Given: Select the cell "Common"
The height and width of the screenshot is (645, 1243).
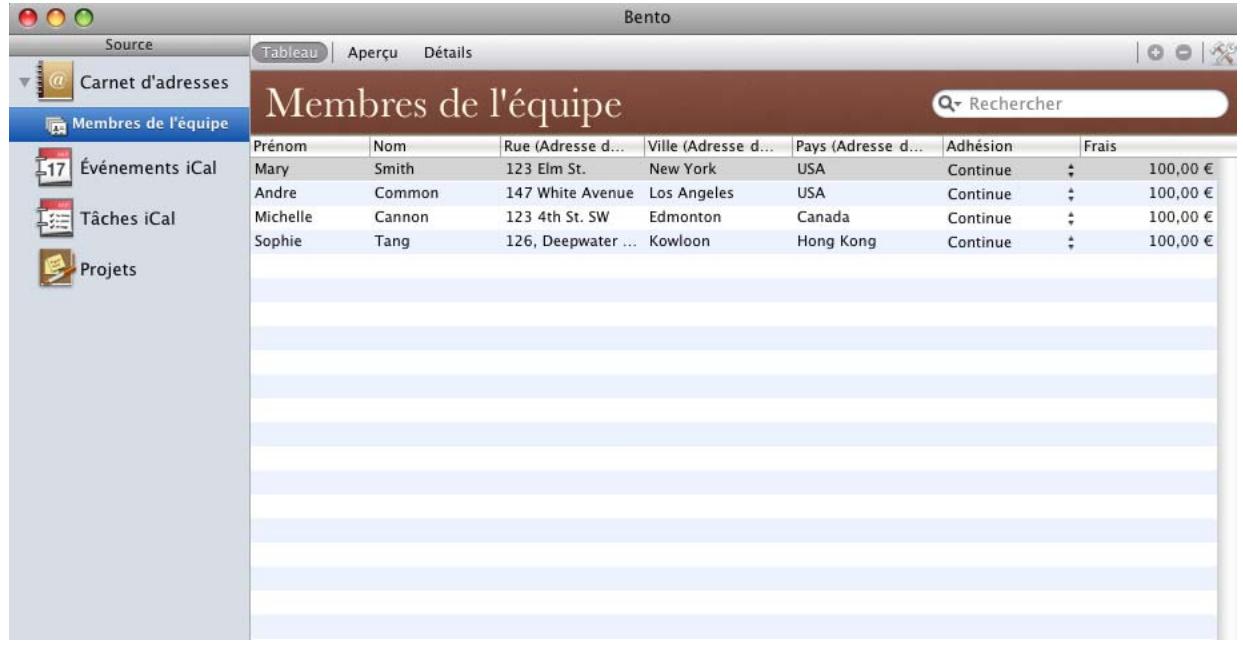Looking at the screenshot, I should (434, 194).
